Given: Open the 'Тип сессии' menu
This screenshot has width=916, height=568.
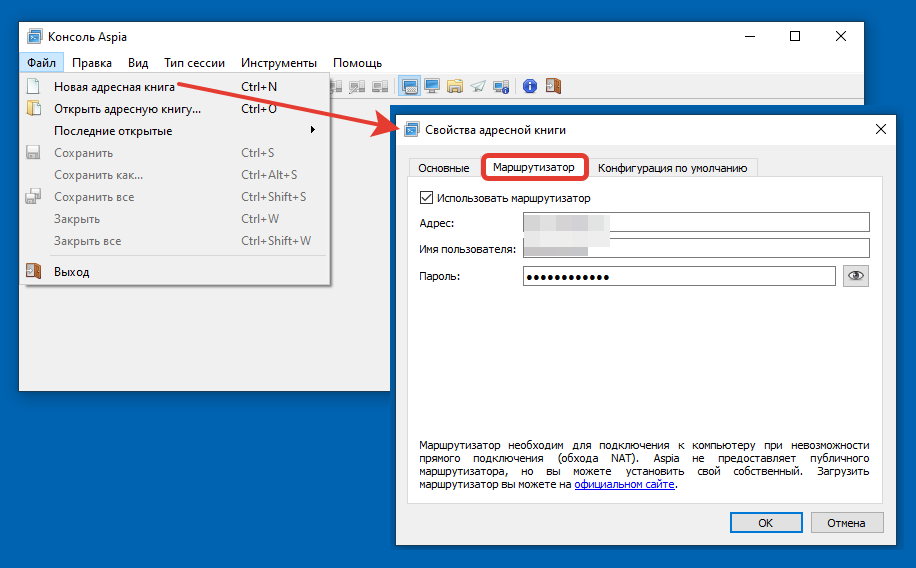Looking at the screenshot, I should (194, 63).
